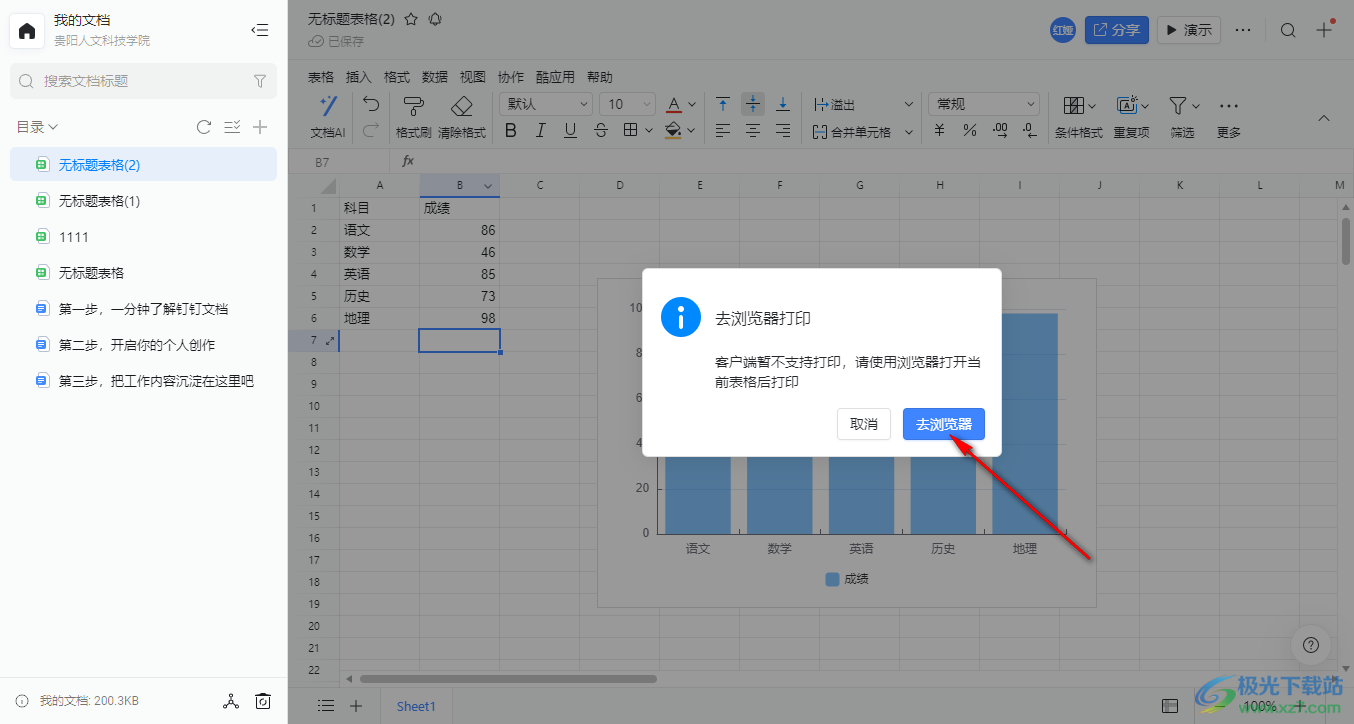Open 第一步，一分钟了解钉钉文档
The image size is (1354, 724).
click(143, 309)
